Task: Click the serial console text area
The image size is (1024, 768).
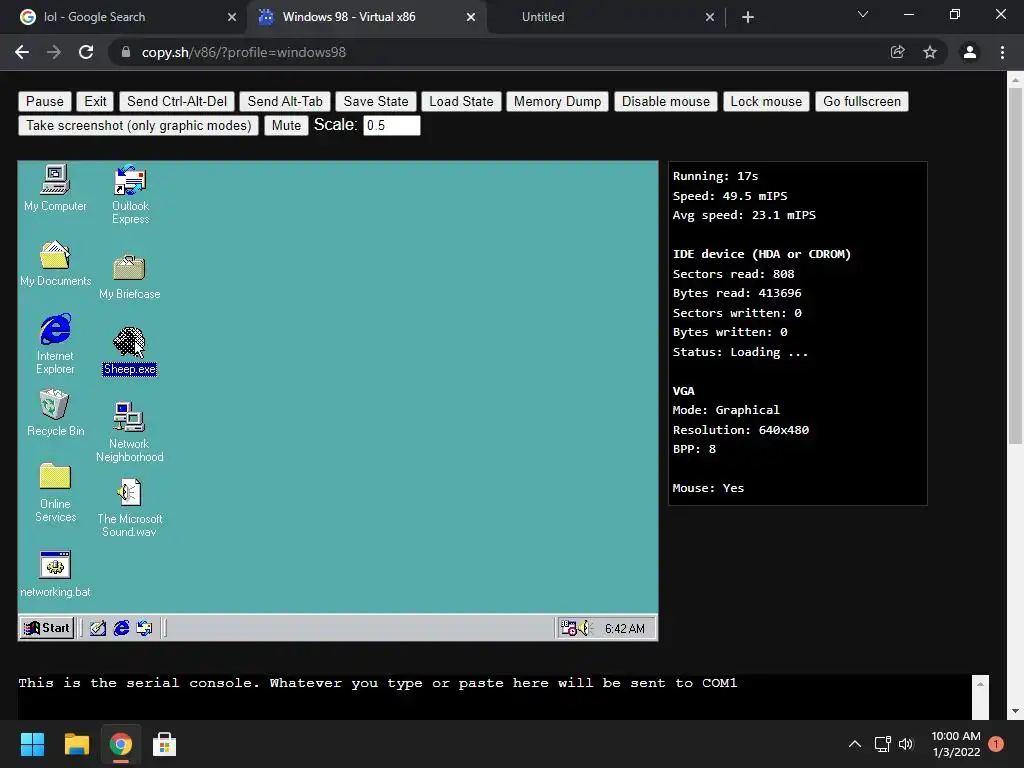Action: point(494,697)
